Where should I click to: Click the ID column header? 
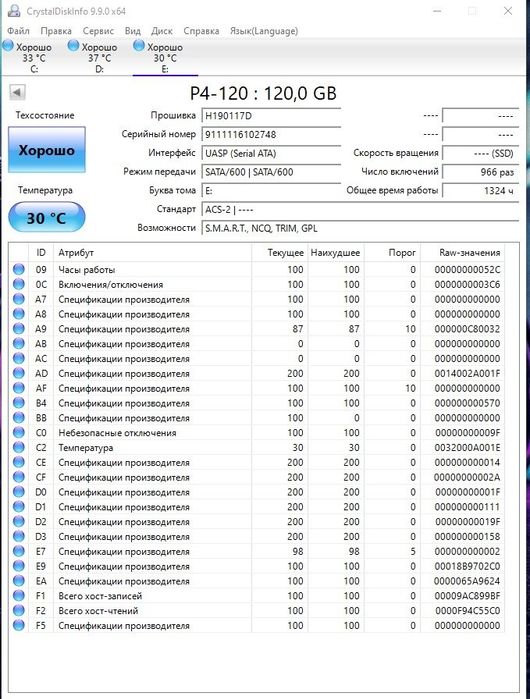(x=41, y=253)
